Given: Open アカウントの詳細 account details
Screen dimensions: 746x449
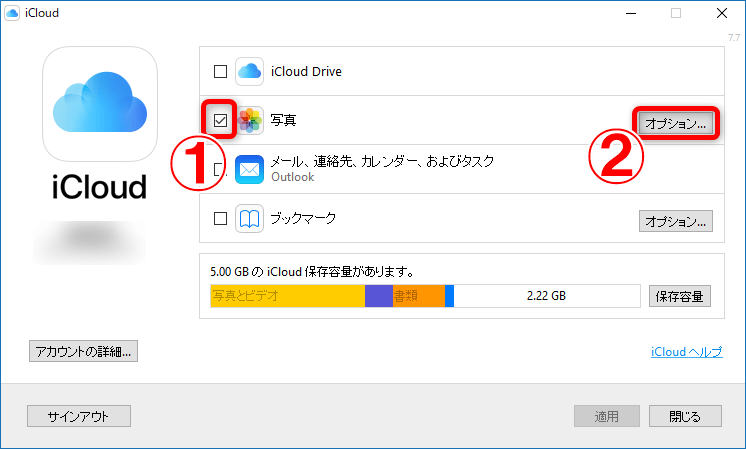Looking at the screenshot, I should [x=83, y=351].
